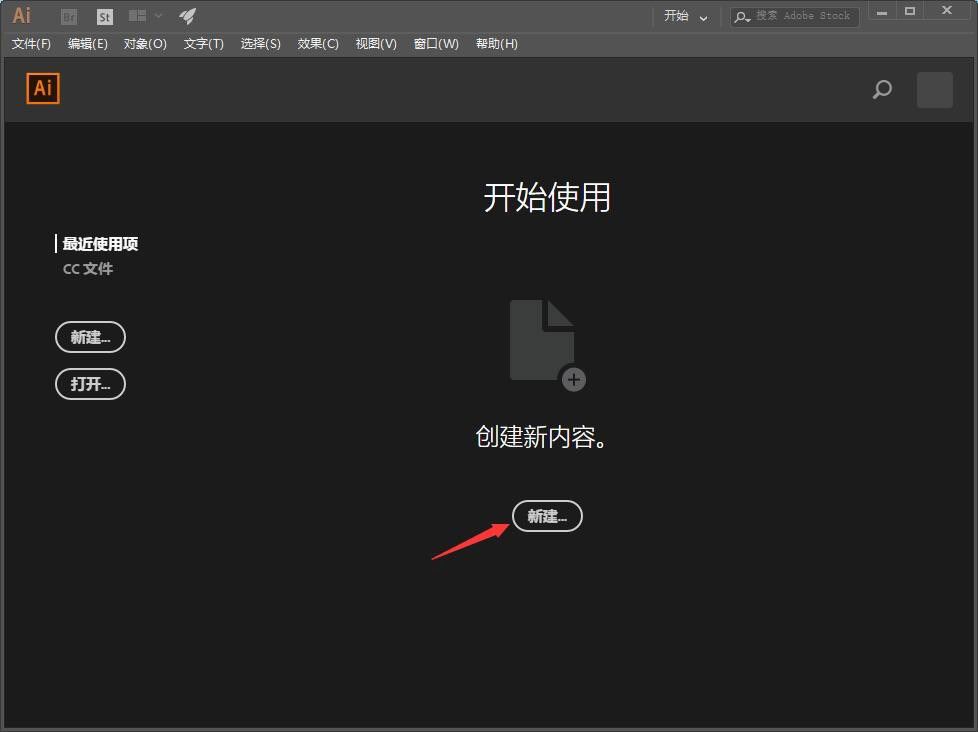Screen dimensions: 978x732
Task: Launch Adobe Bridge from the top toolbar
Action: pyautogui.click(x=68, y=16)
